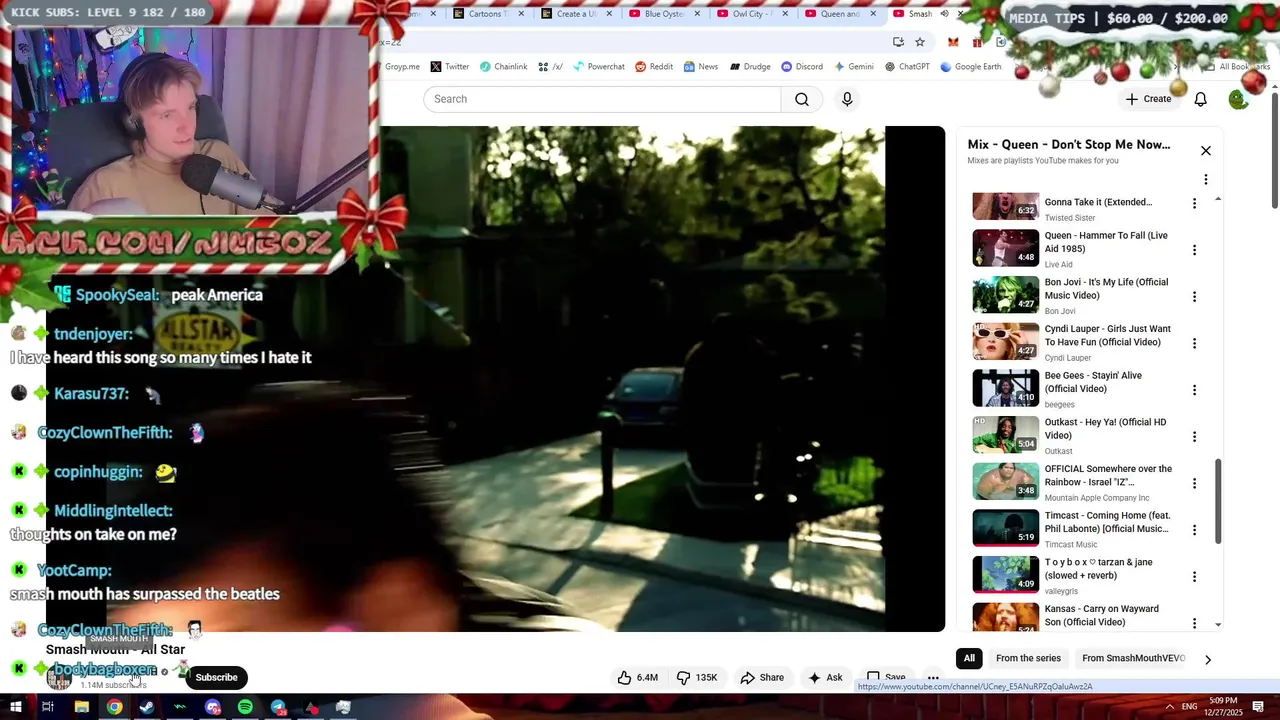The width and height of the screenshot is (1280, 720).
Task: Switch to the Blue Oyster tab
Action: point(664,14)
